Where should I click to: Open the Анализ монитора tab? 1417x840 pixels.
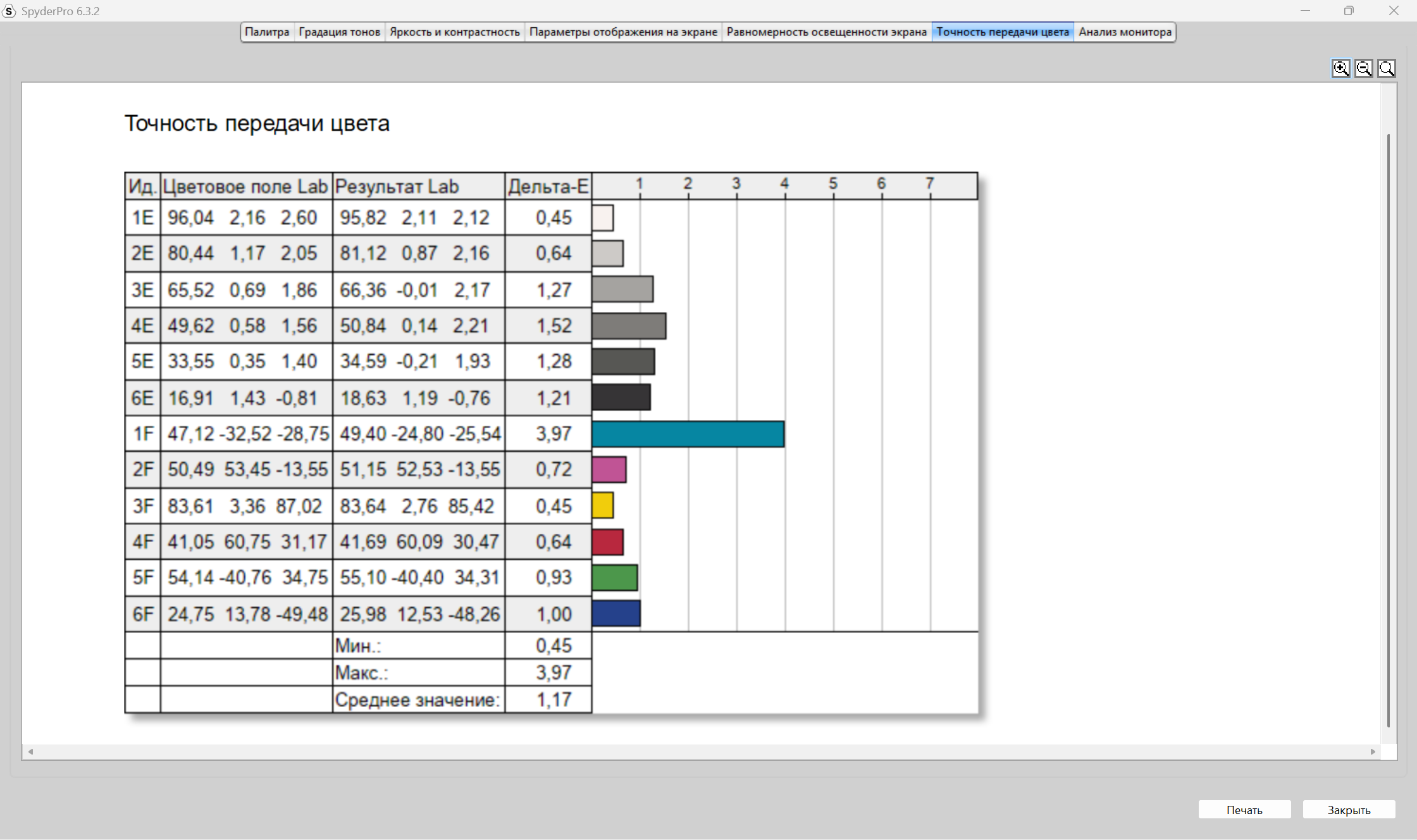point(1125,32)
